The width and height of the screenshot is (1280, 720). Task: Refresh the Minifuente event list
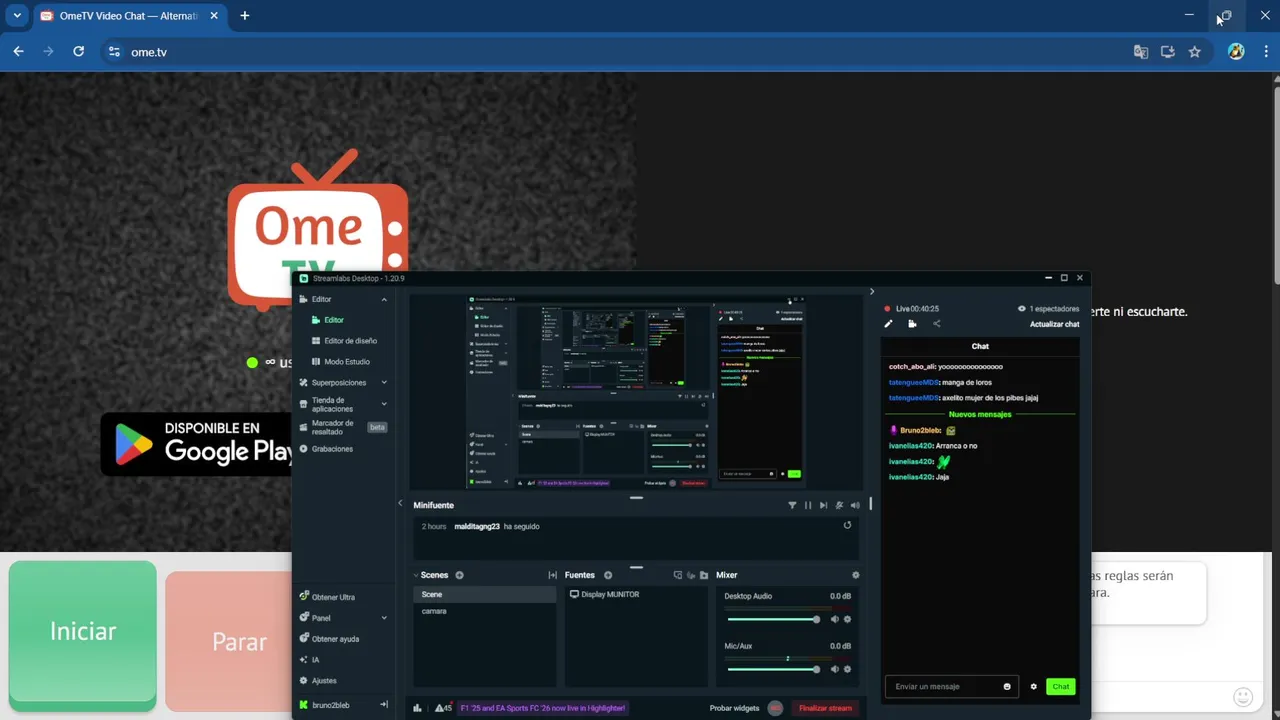pyautogui.click(x=847, y=525)
